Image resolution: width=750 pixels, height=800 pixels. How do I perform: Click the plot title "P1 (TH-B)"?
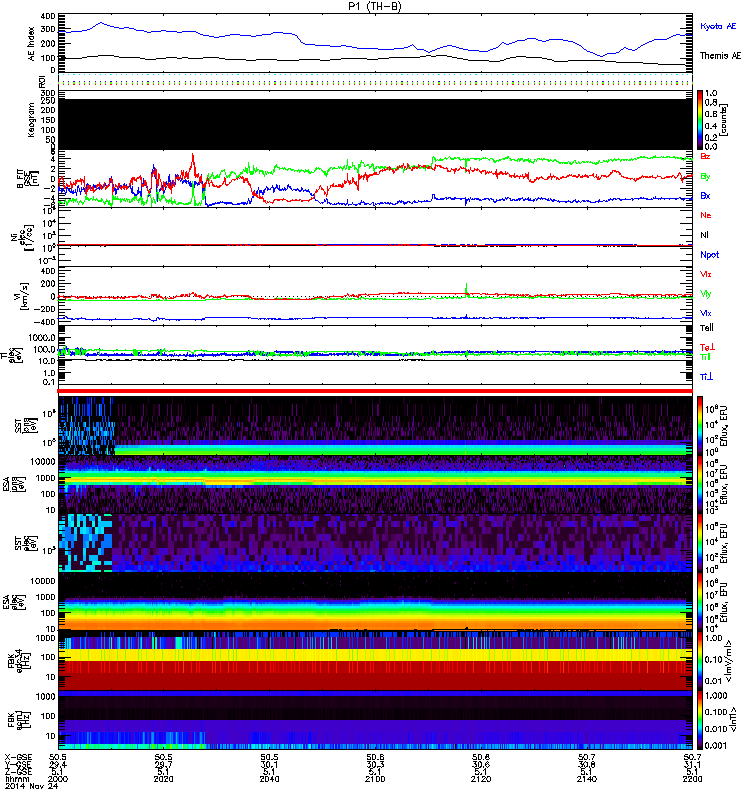coord(374,6)
